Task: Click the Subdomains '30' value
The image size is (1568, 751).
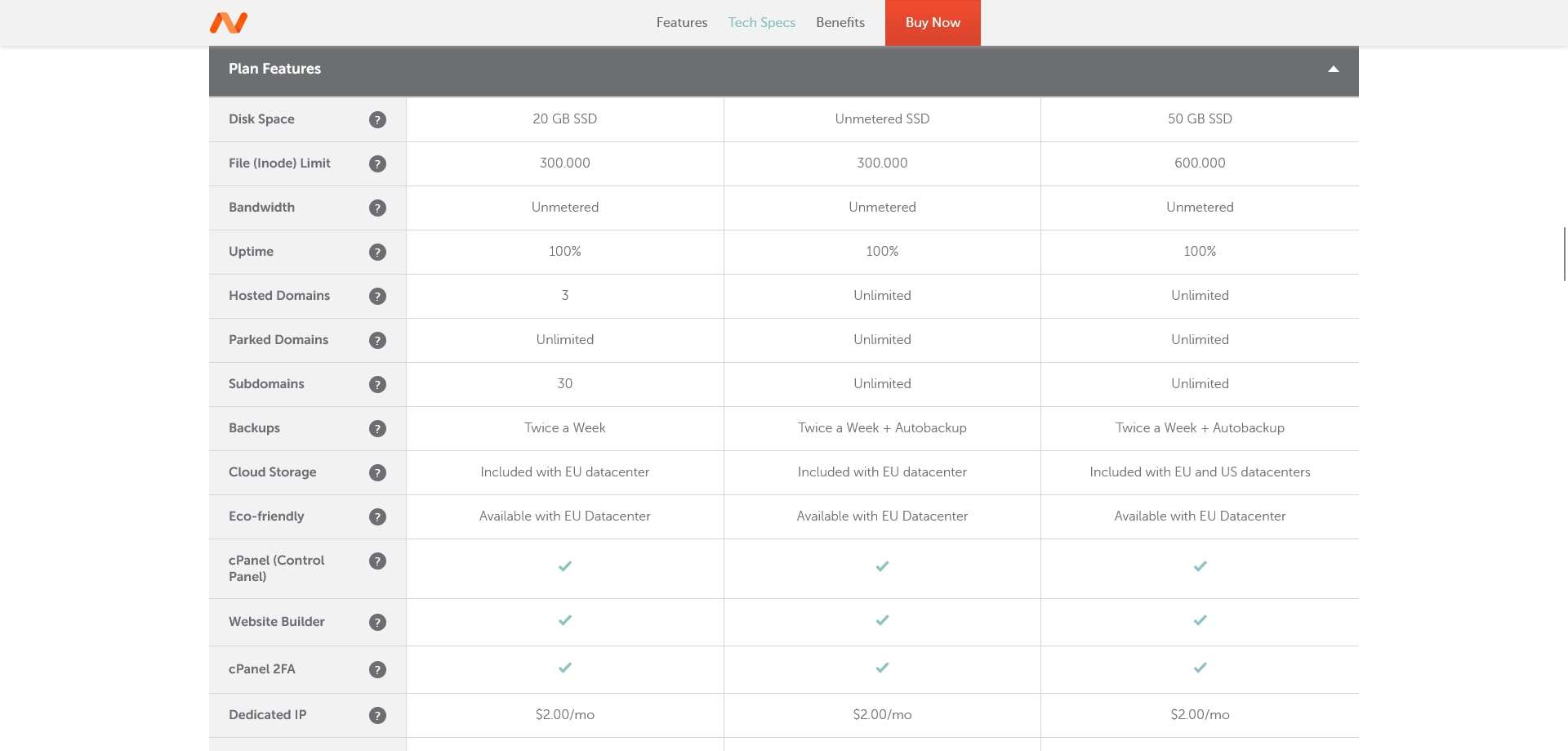Action: click(565, 383)
